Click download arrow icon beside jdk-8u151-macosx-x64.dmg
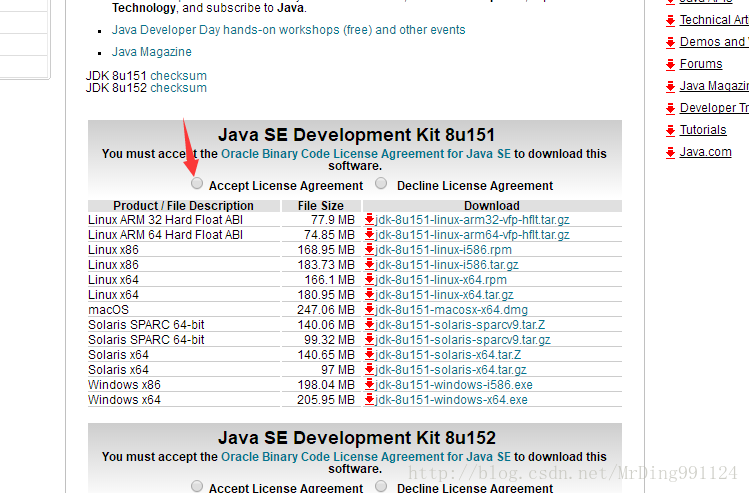Viewport: 749px width, 493px height. click(x=369, y=310)
